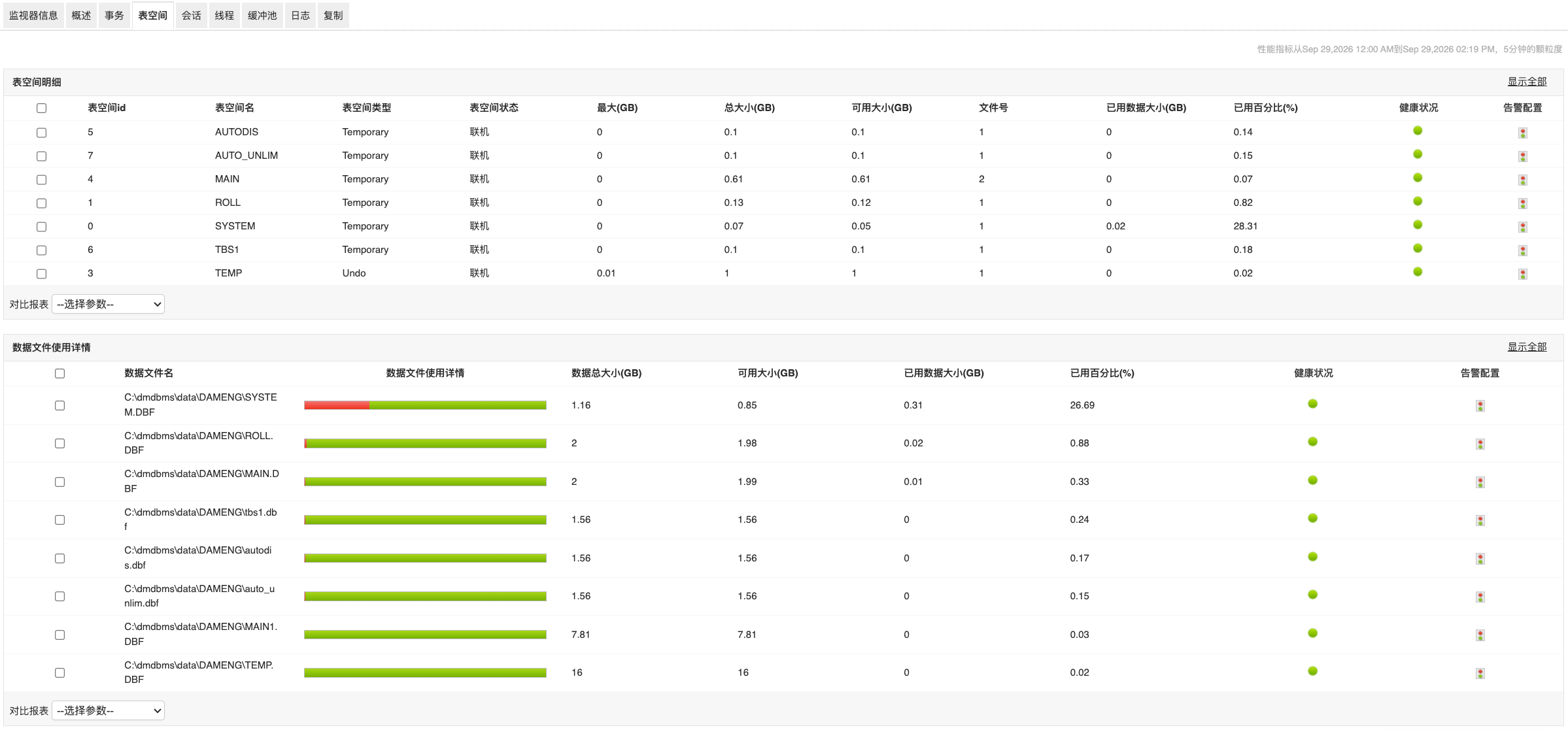The width and height of the screenshot is (1568, 730).
Task: Click 显示全部 link in tablespace details
Action: 1527,82
